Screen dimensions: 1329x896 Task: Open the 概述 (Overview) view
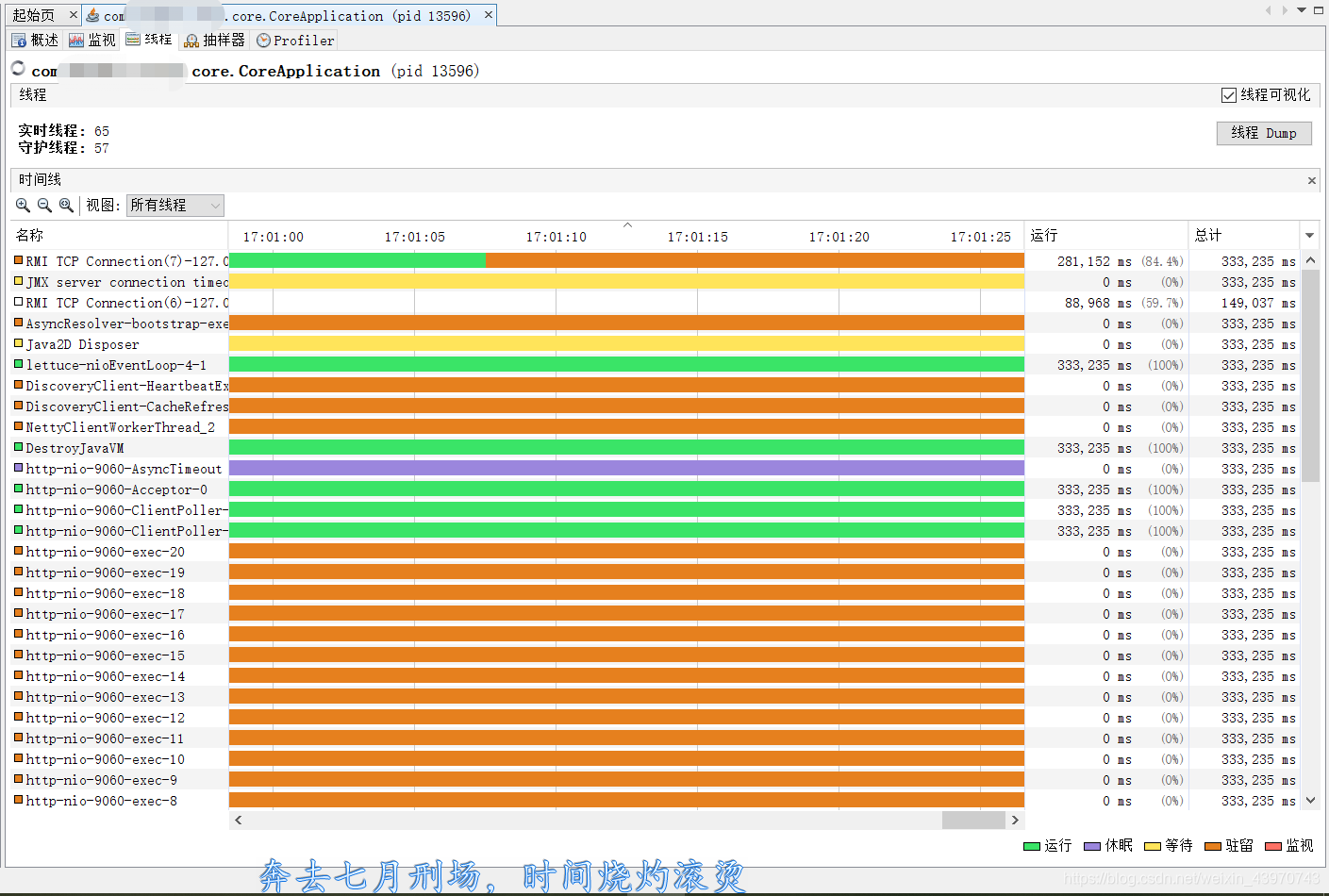35,40
